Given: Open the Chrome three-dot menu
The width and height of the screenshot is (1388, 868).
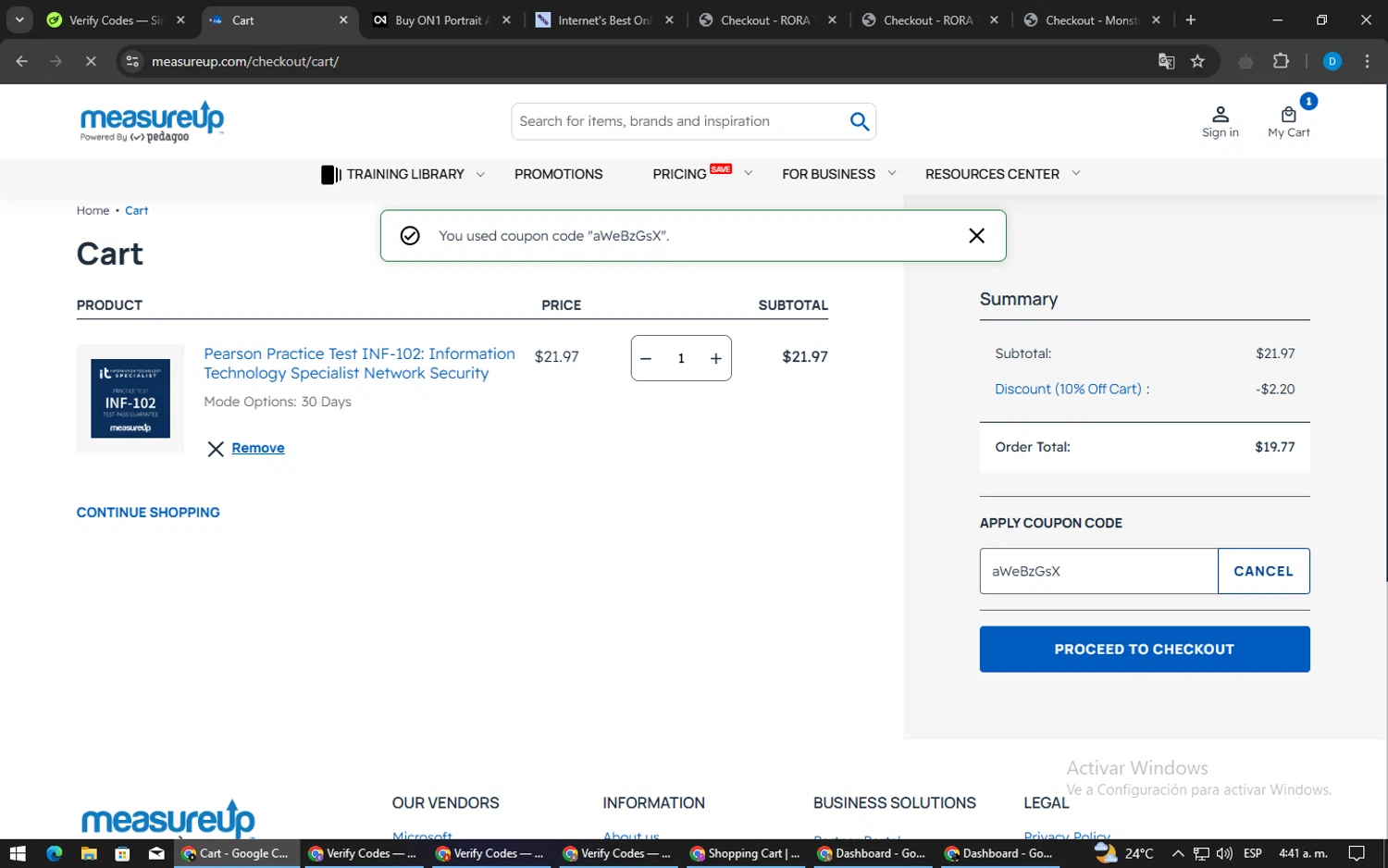Looking at the screenshot, I should (x=1367, y=61).
